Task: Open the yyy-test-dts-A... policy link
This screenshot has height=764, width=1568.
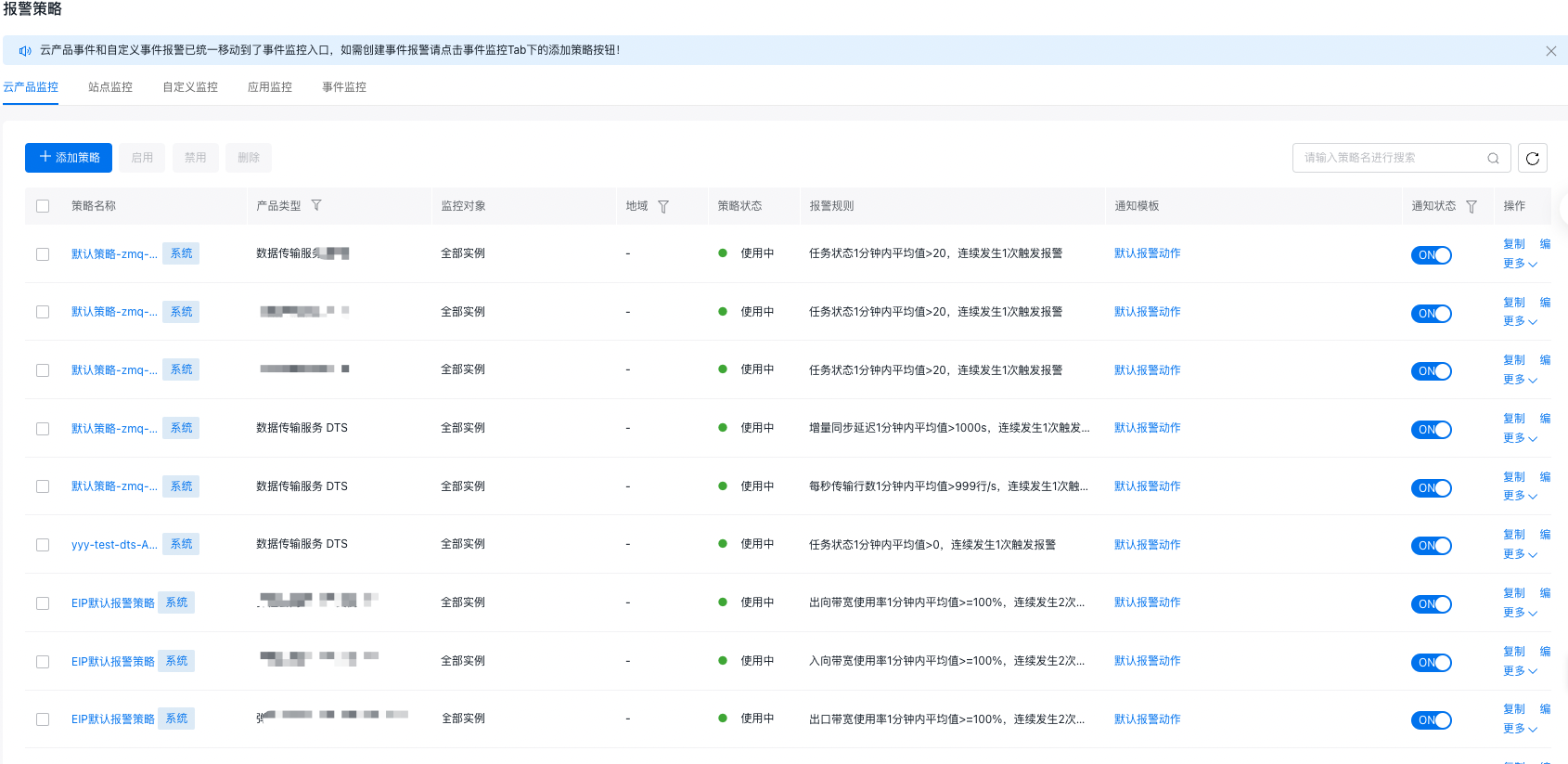Action: 114,545
